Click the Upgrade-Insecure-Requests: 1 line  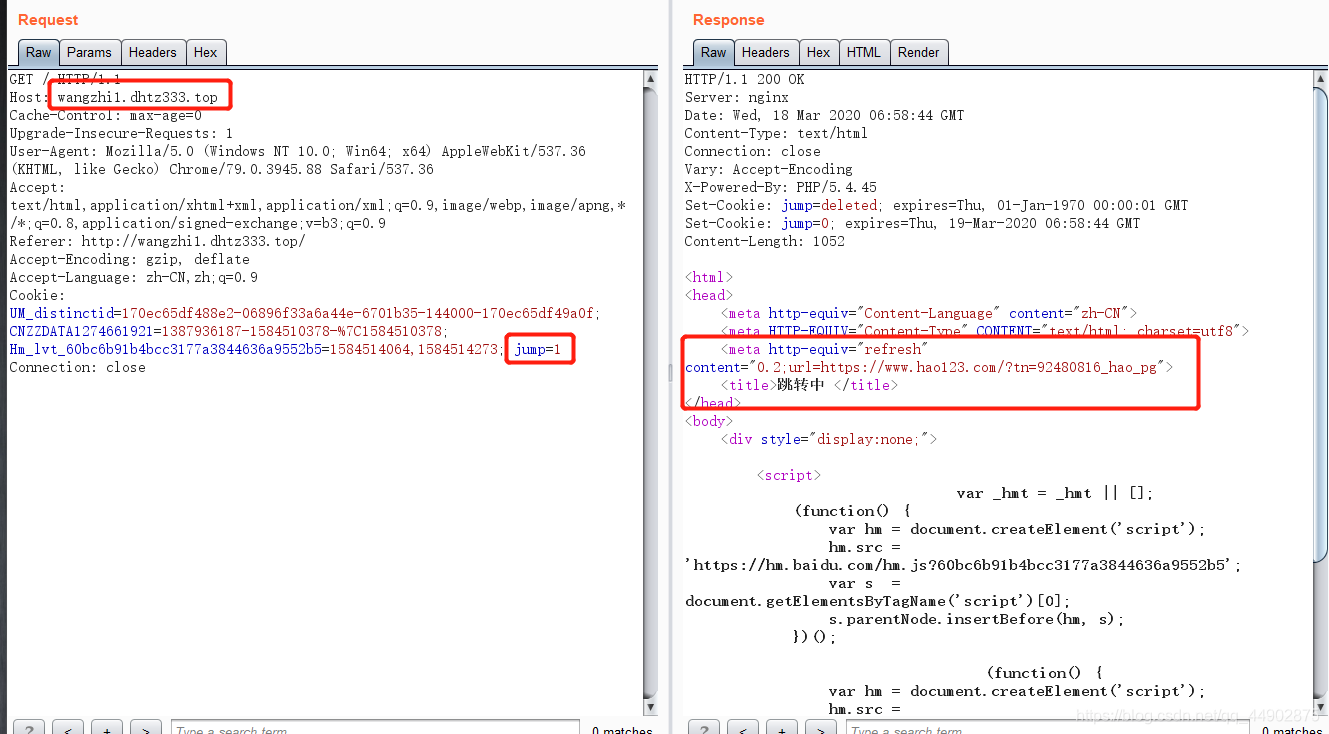121,133
